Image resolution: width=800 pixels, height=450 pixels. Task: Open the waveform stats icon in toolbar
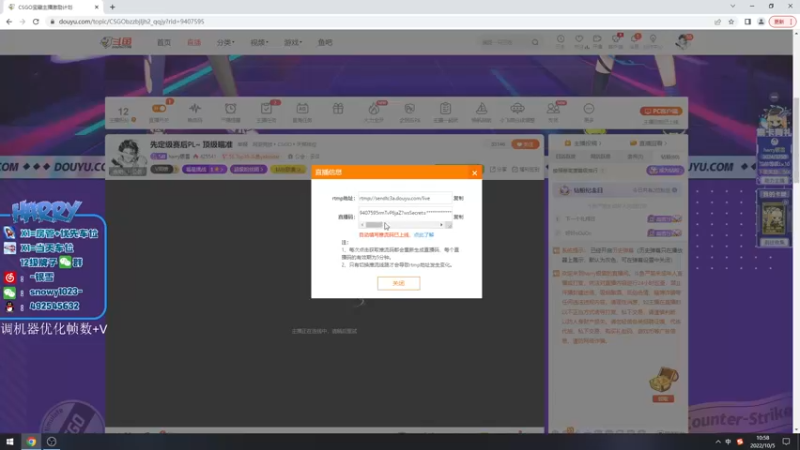[x=195, y=109]
